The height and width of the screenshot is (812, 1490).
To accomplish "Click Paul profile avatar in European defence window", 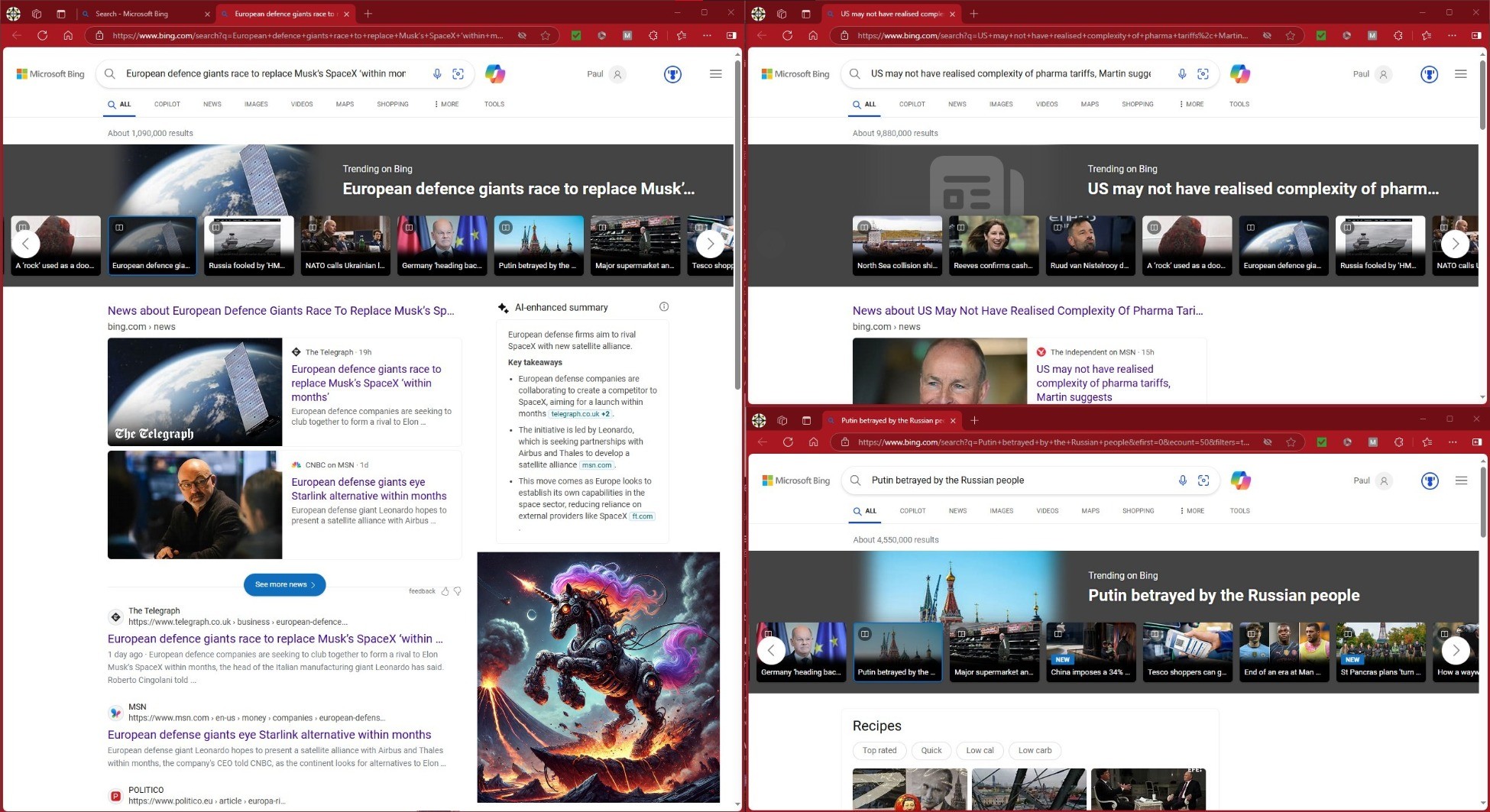I will 618,74.
